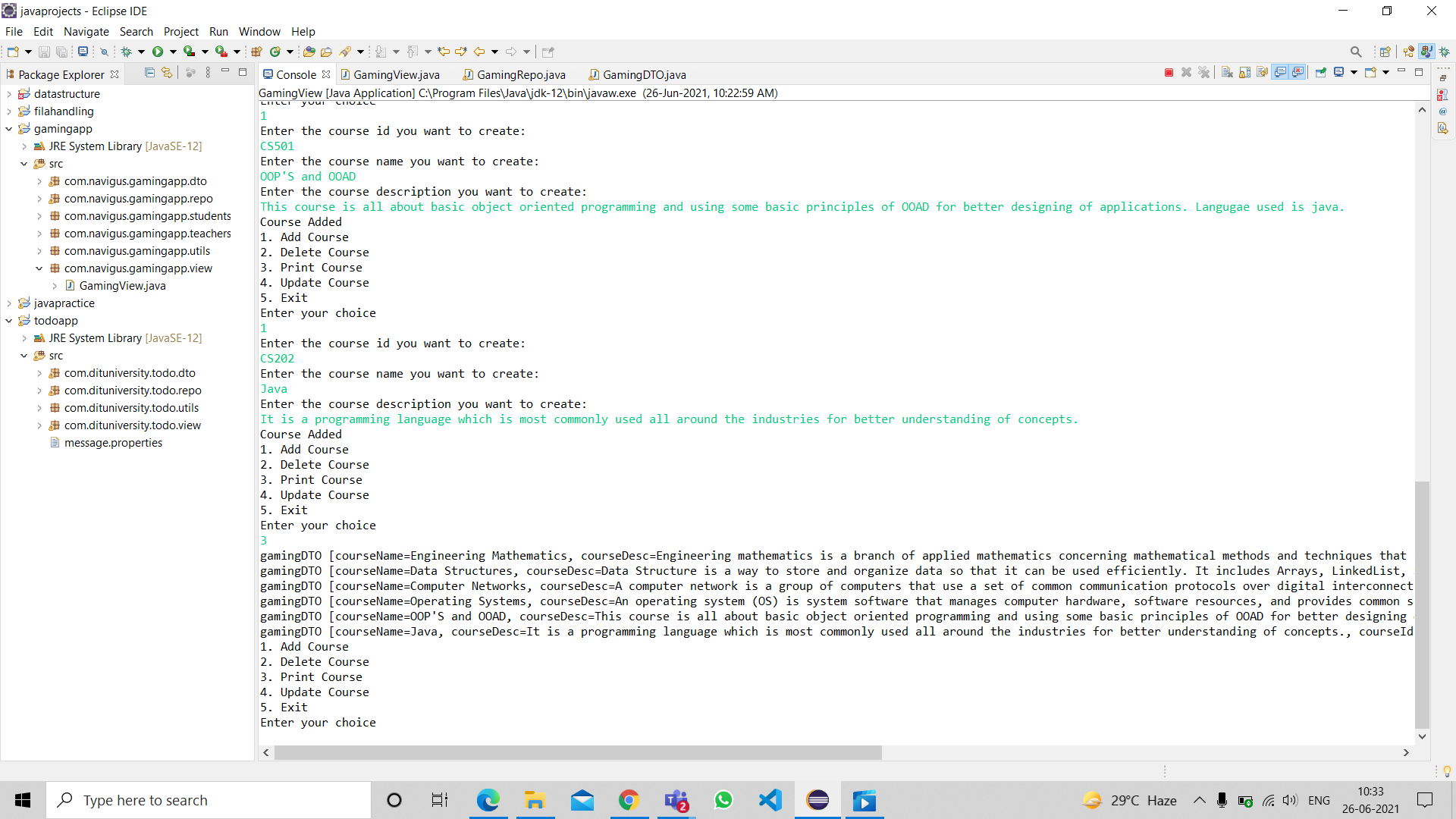Open the Navigate menu
Image resolution: width=1456 pixels, height=819 pixels.
(86, 31)
